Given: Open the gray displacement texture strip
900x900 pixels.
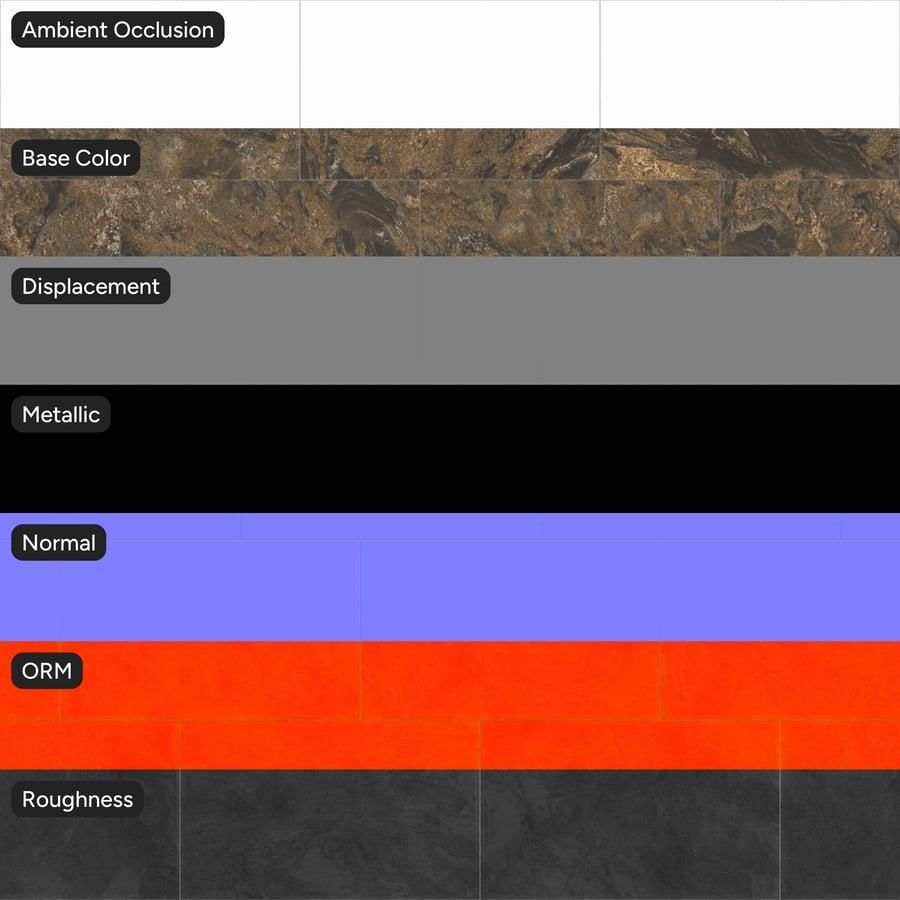Looking at the screenshot, I should coord(450,320).
